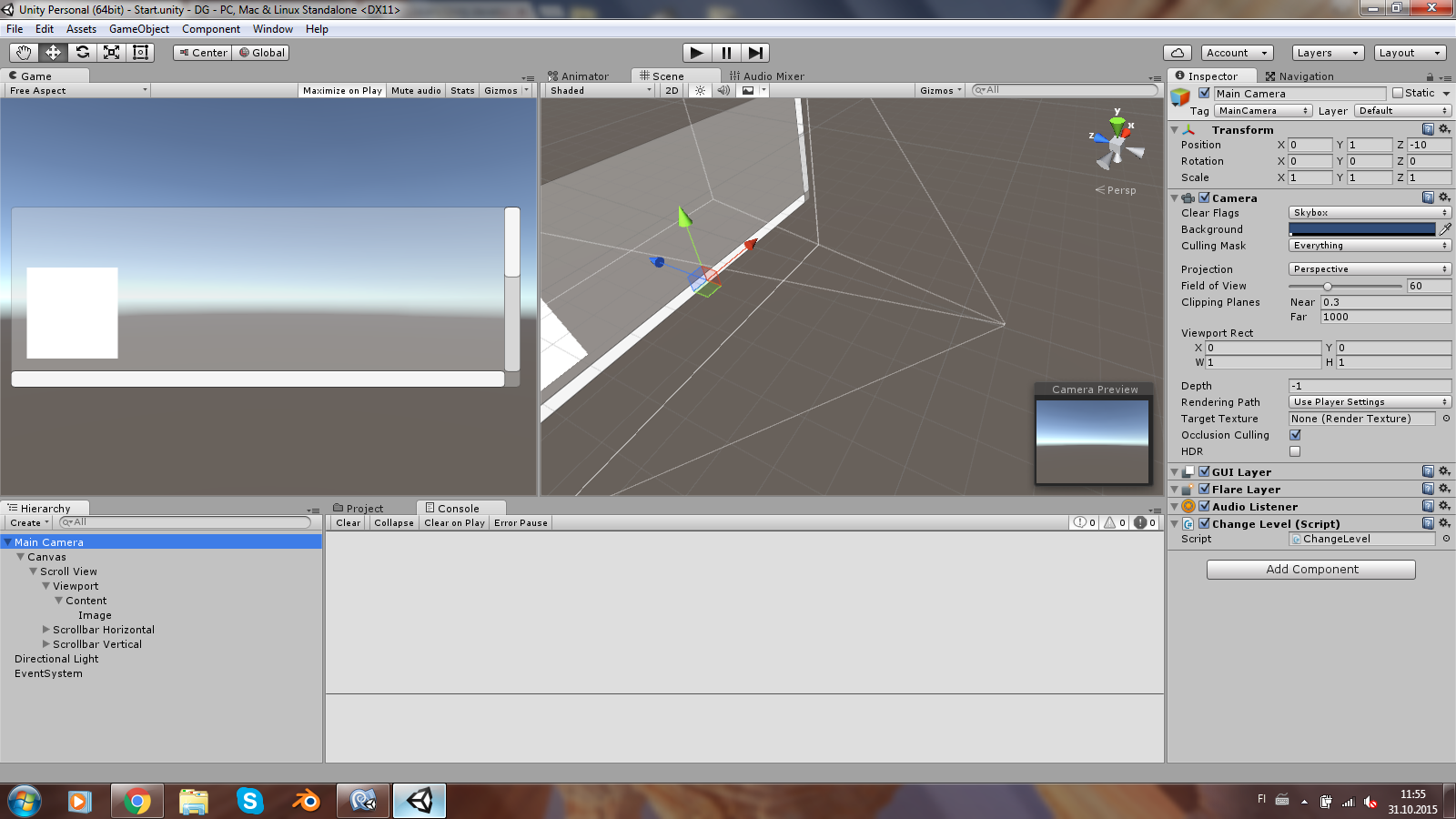The image size is (1456, 819).
Task: Uncheck Occlusion Culling
Action: pyautogui.click(x=1295, y=435)
